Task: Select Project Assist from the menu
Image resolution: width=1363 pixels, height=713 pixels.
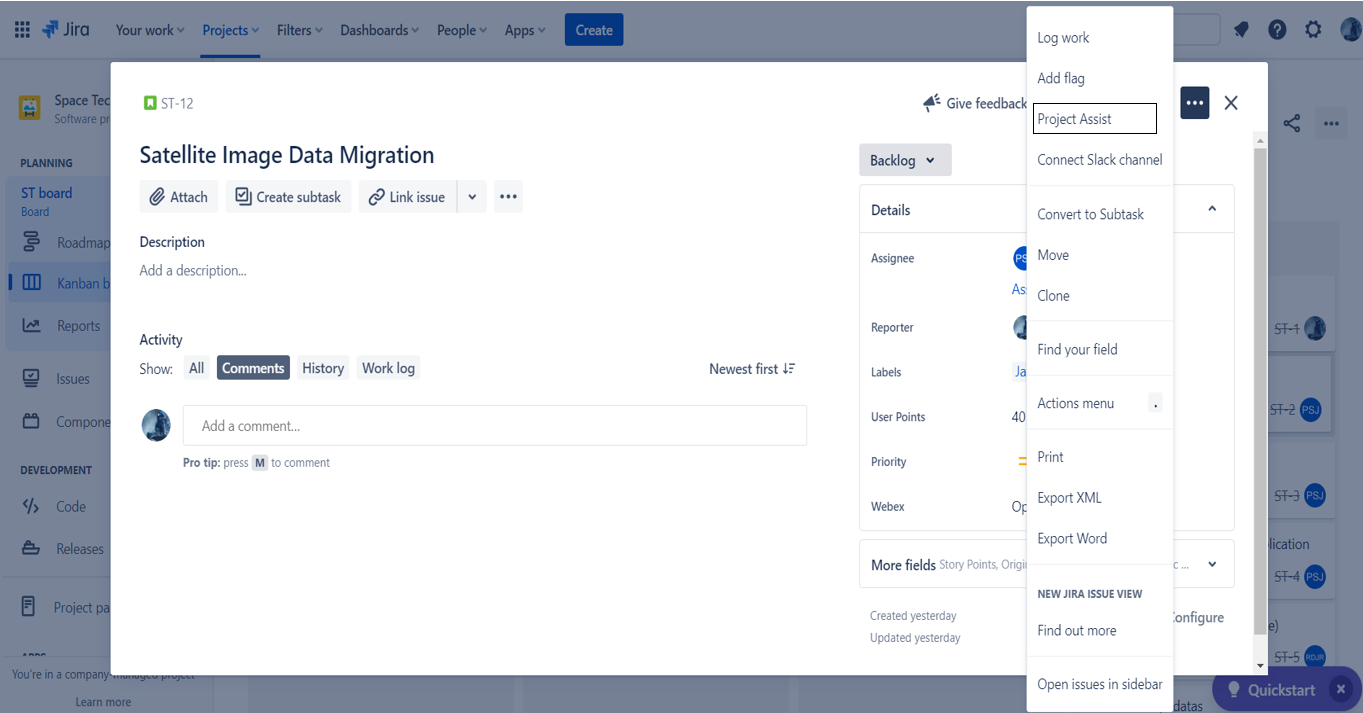Action: (1095, 119)
